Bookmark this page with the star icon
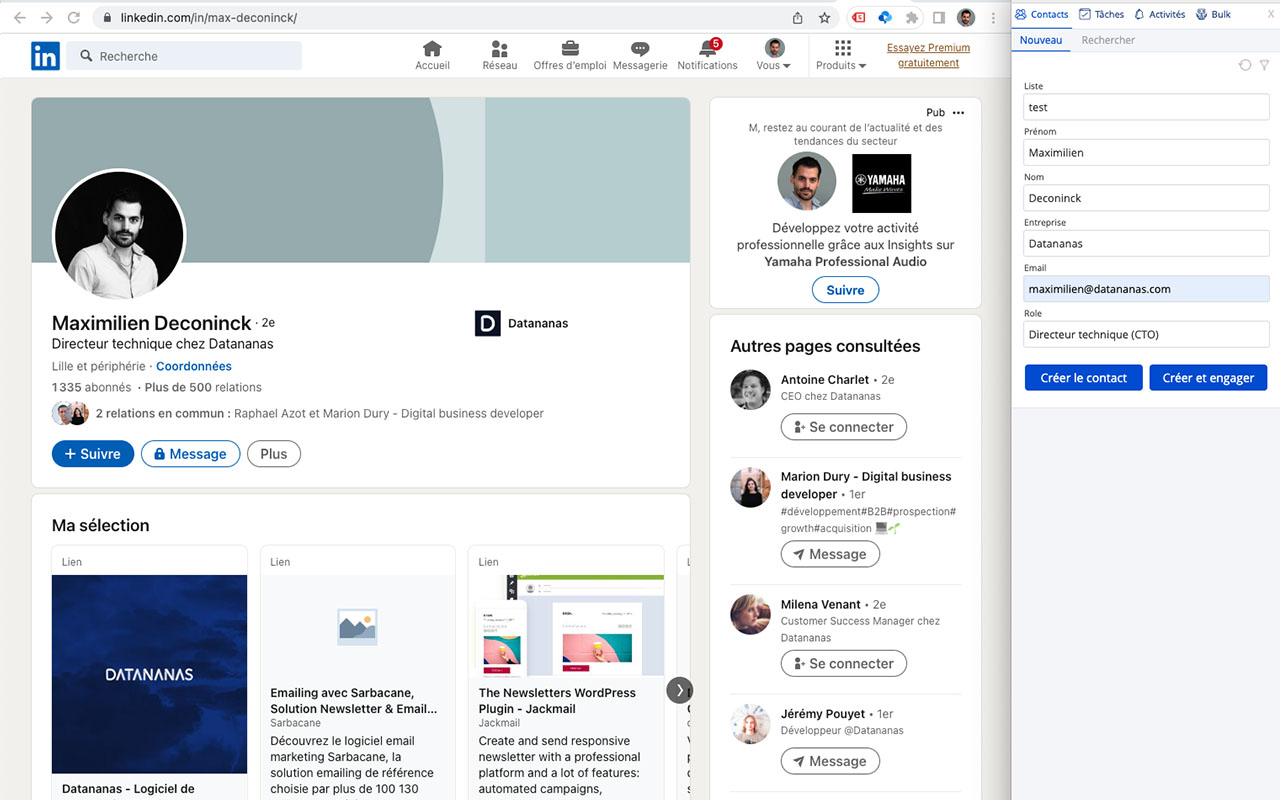Viewport: 1280px width, 800px height. 825,18
